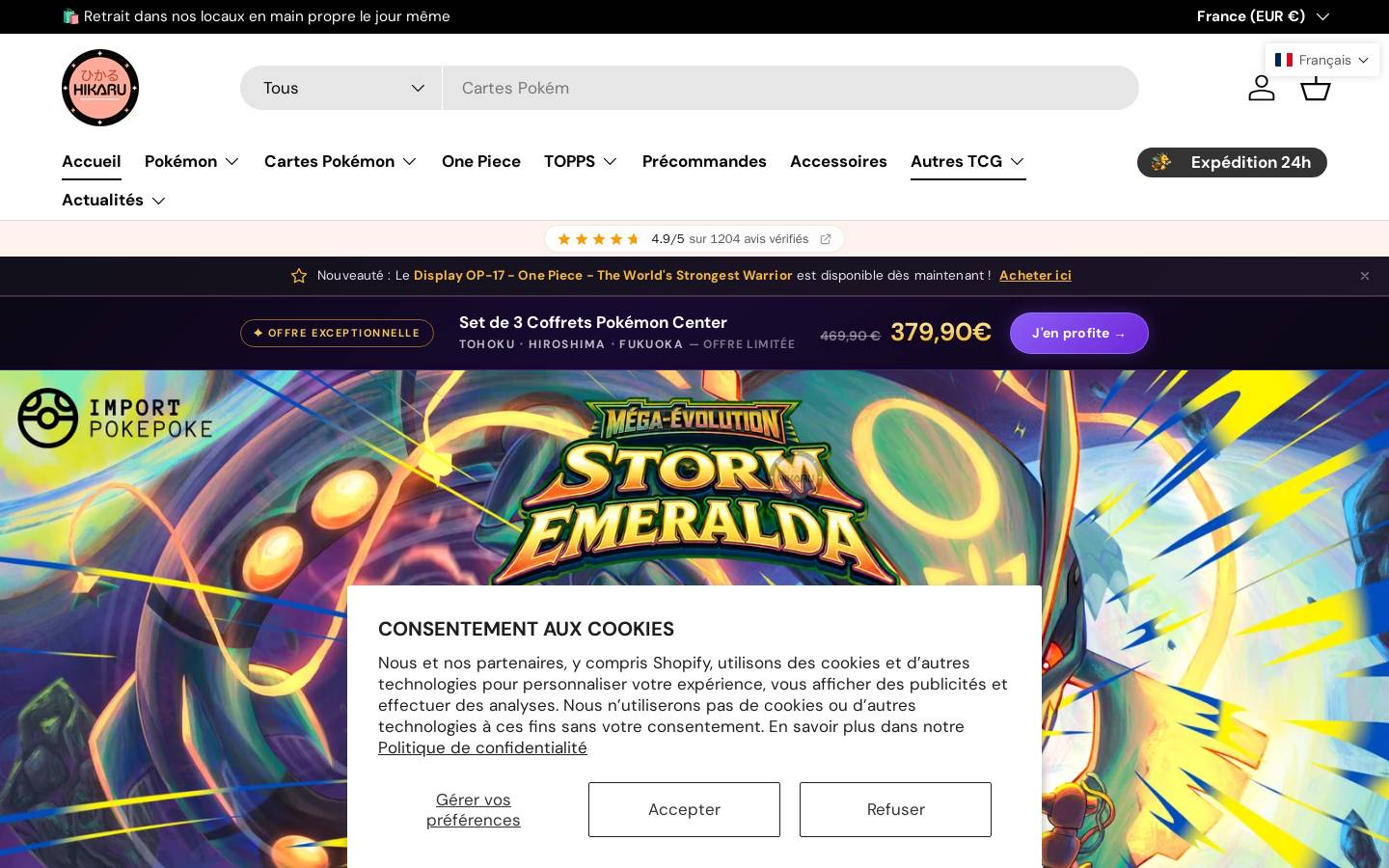Open the One Piece menu item
This screenshot has width=1389, height=868.
[481, 161]
